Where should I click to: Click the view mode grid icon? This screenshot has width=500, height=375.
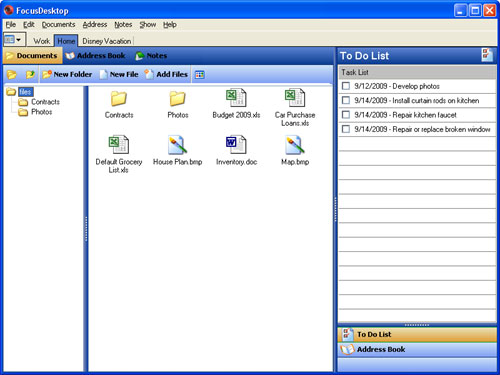[x=200, y=74]
